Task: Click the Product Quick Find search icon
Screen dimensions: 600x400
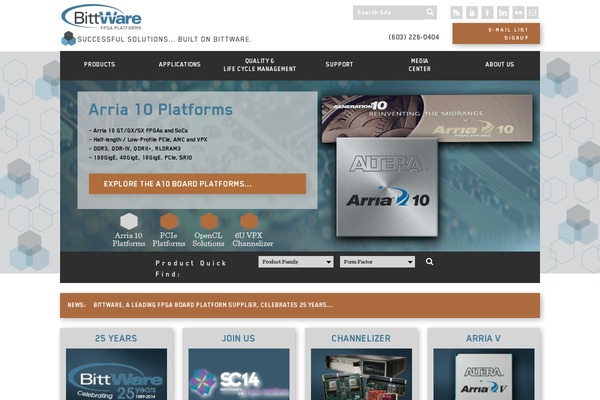Action: point(429,261)
